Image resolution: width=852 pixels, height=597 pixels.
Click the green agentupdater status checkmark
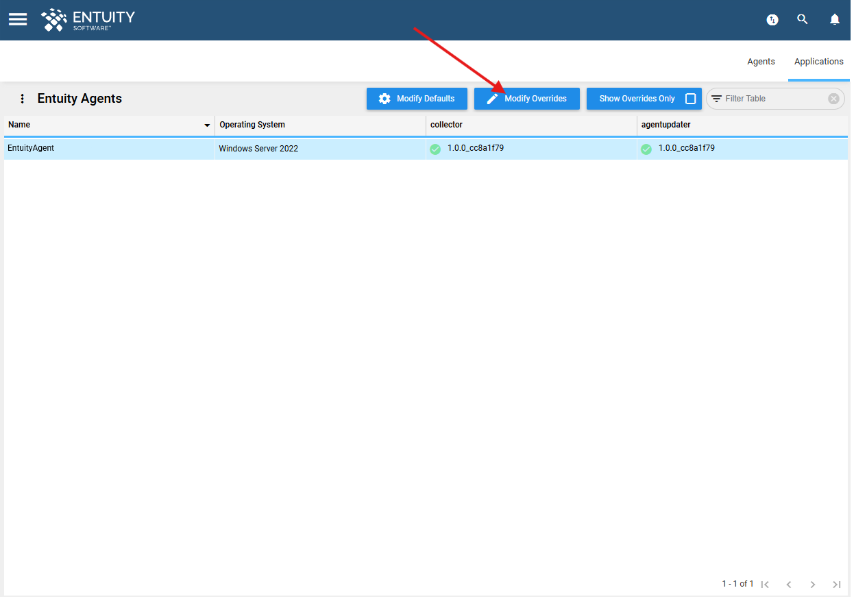point(646,149)
